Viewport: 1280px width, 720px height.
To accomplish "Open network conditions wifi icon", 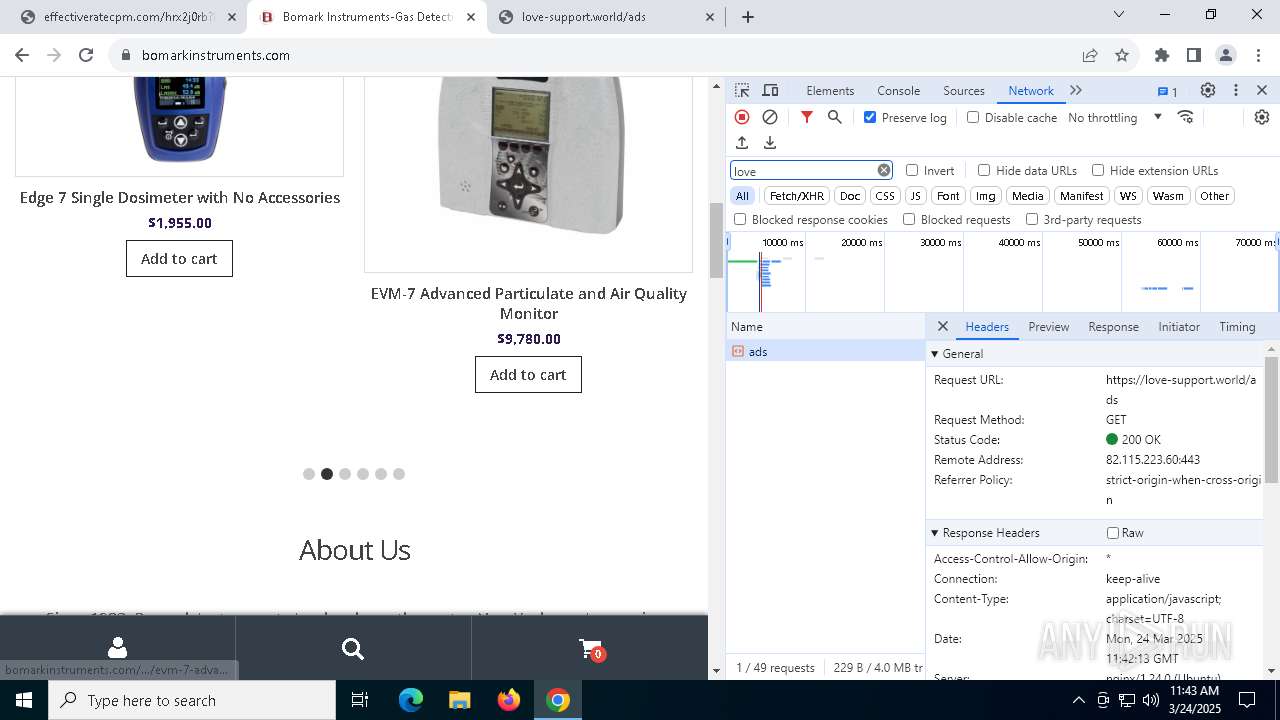I will pyautogui.click(x=1186, y=117).
